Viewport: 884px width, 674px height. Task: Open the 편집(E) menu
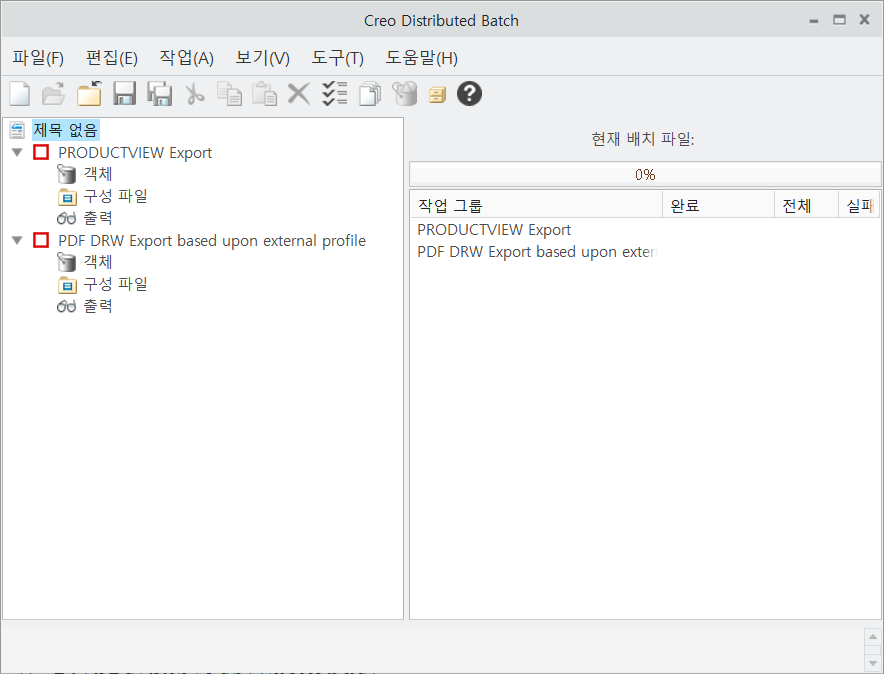click(x=112, y=57)
